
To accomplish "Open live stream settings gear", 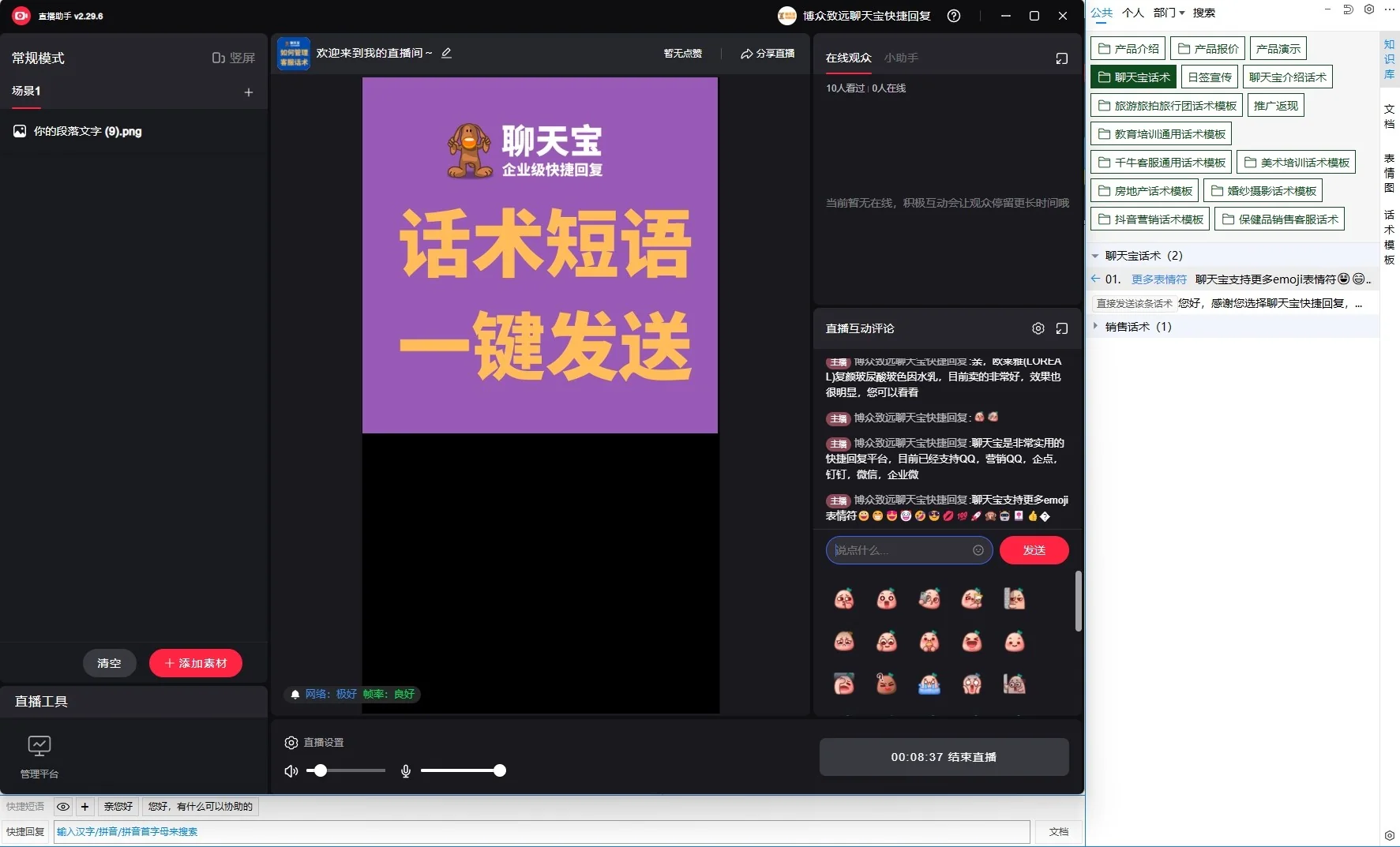I will 291,743.
